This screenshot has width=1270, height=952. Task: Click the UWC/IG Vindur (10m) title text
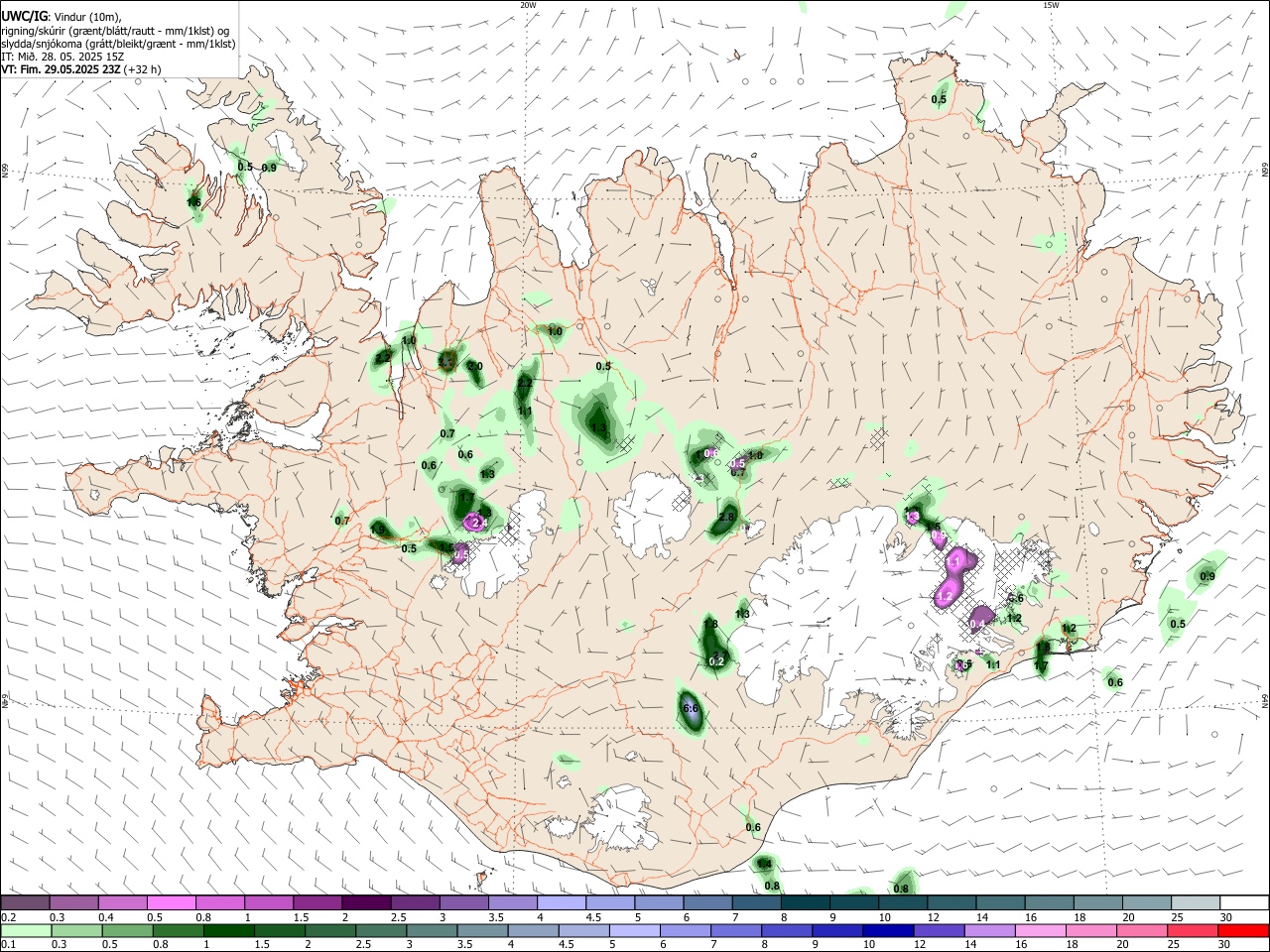(62, 16)
